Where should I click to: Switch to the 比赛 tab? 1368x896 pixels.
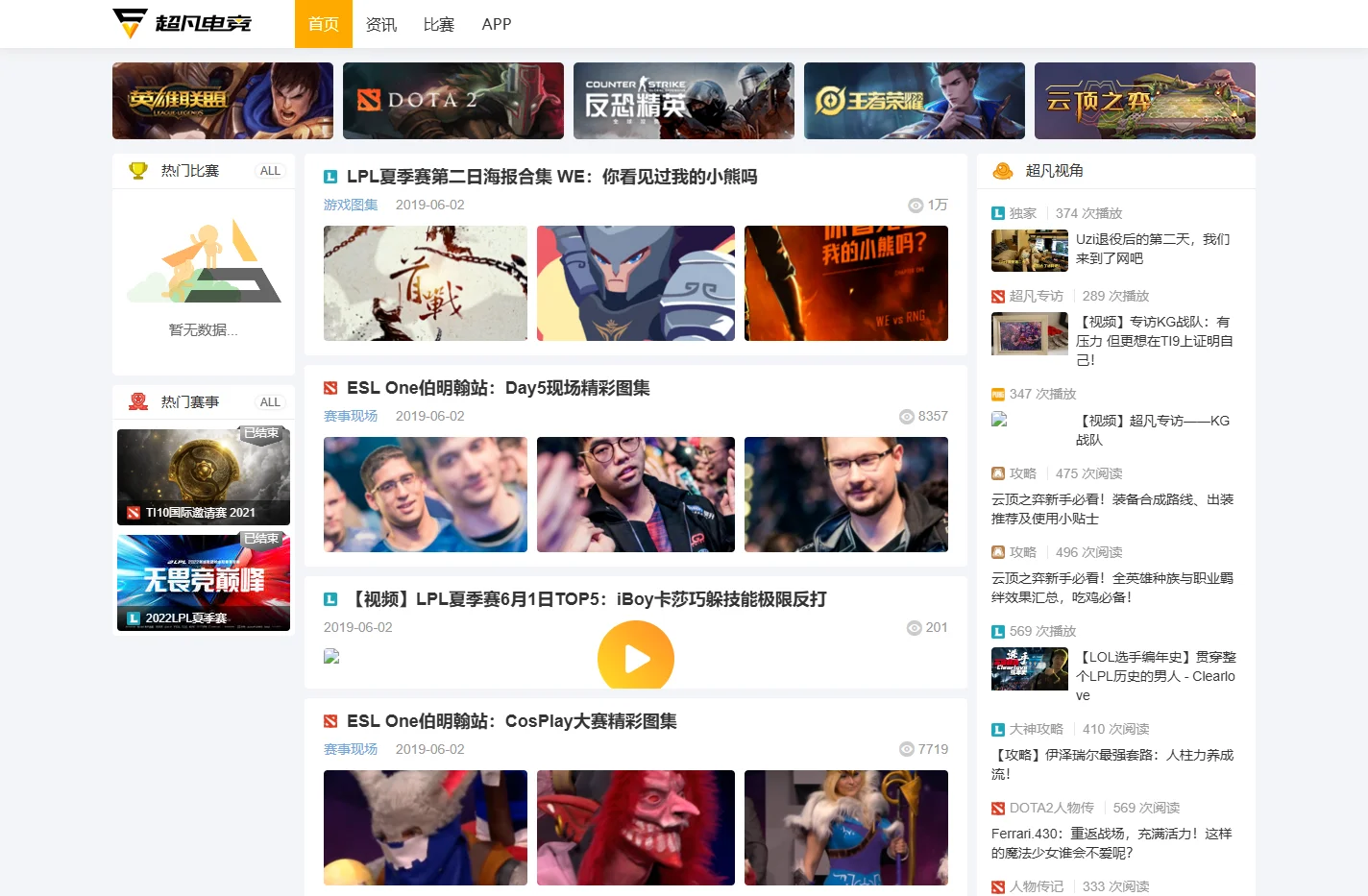click(439, 24)
